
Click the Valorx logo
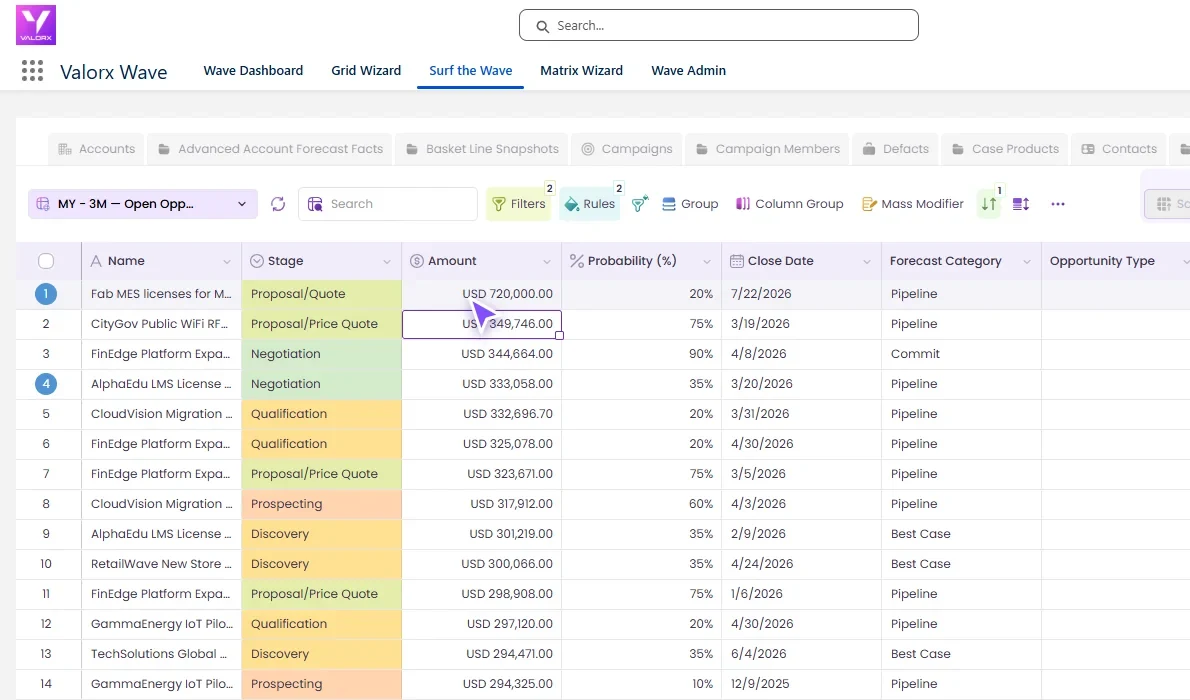tap(36, 24)
